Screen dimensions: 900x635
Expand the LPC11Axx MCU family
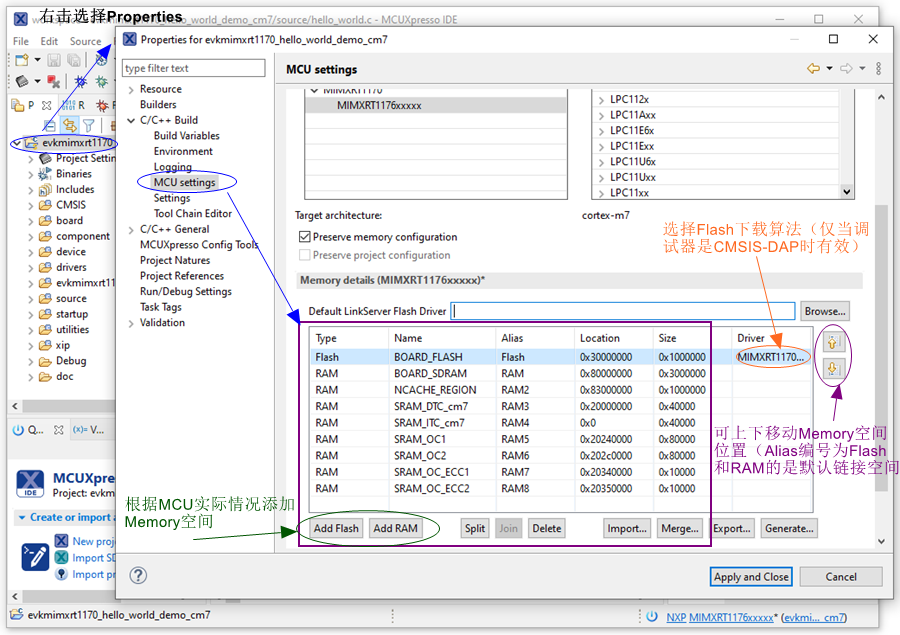coord(601,115)
